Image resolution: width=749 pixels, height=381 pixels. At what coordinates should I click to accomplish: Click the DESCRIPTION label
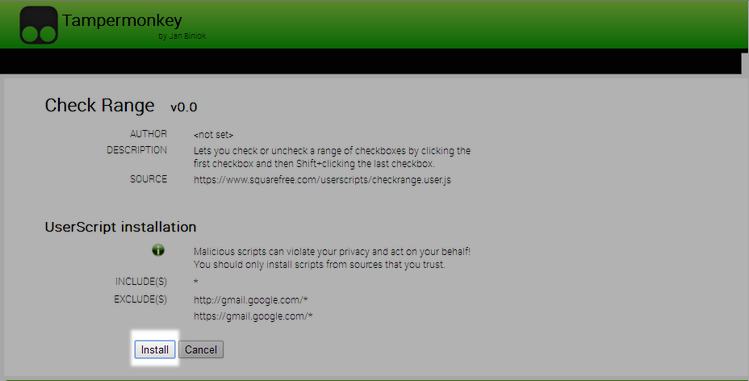137,150
